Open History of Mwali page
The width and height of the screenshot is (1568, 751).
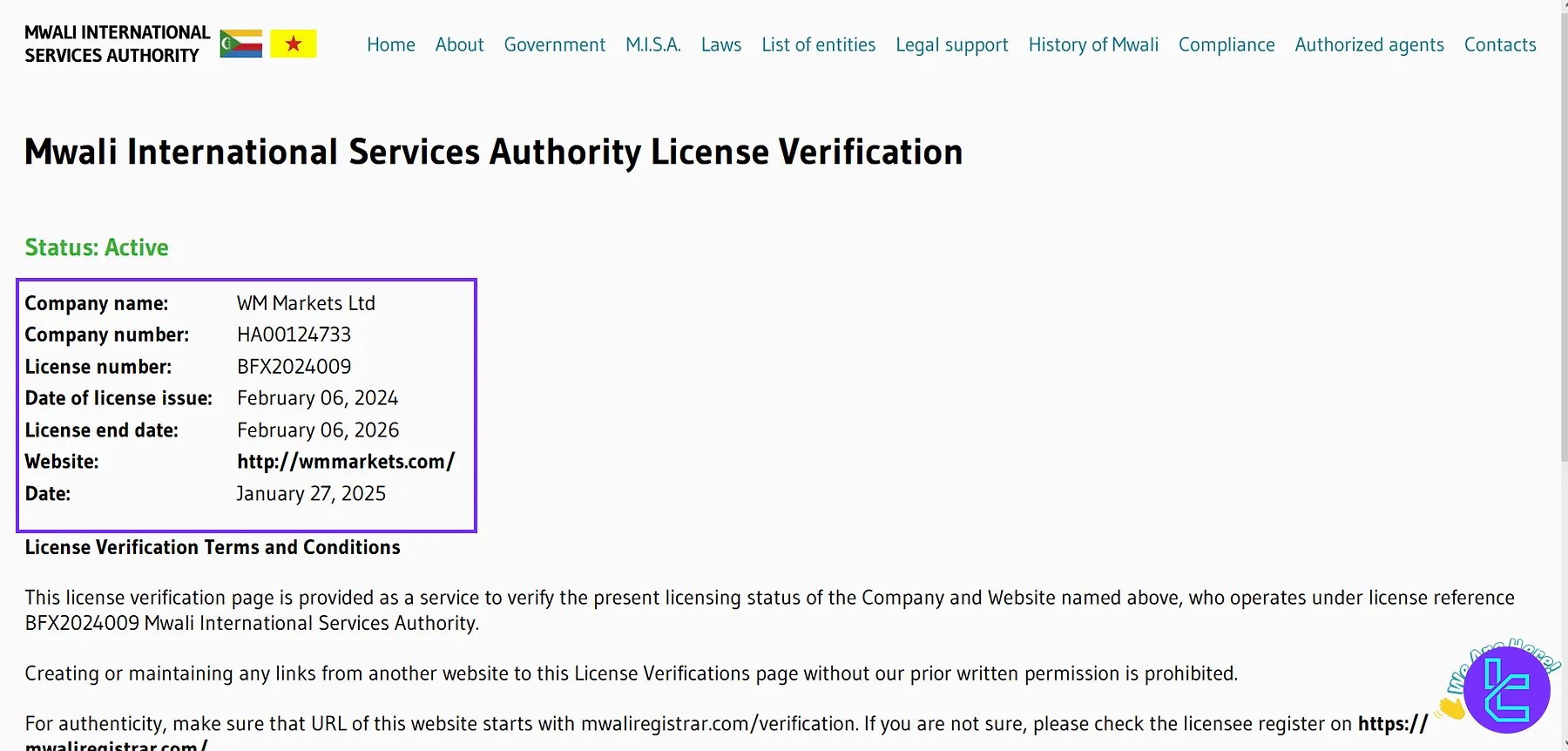point(1092,44)
